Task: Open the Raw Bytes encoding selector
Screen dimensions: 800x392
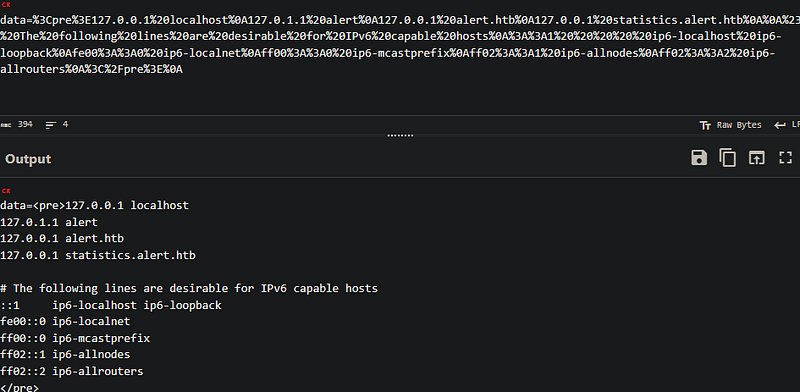Action: (x=731, y=125)
